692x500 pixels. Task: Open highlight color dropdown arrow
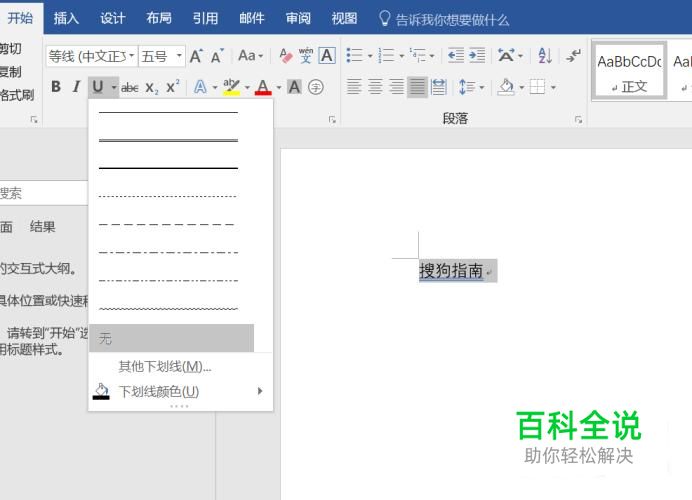(x=247, y=87)
